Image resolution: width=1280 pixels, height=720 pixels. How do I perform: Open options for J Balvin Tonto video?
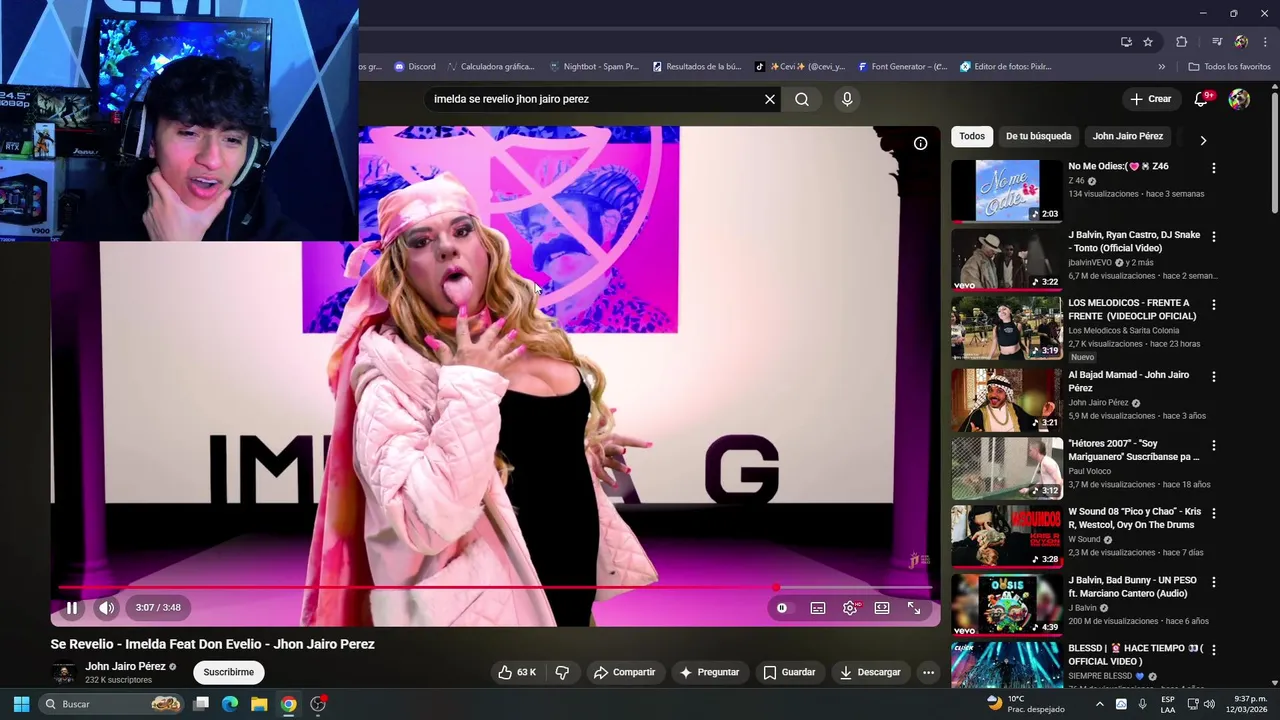pos(1214,237)
